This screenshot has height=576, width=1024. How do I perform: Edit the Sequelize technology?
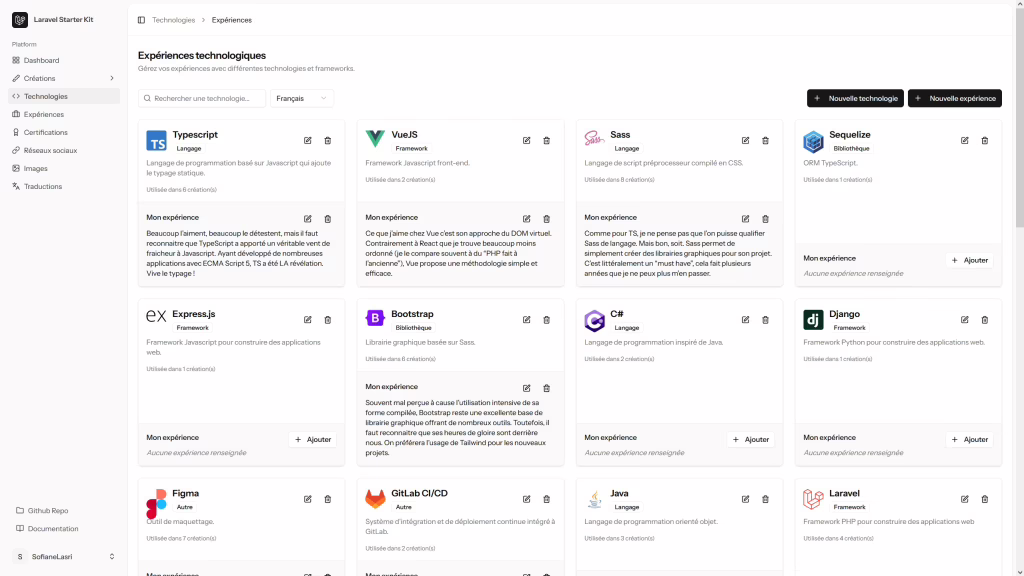pyautogui.click(x=965, y=140)
